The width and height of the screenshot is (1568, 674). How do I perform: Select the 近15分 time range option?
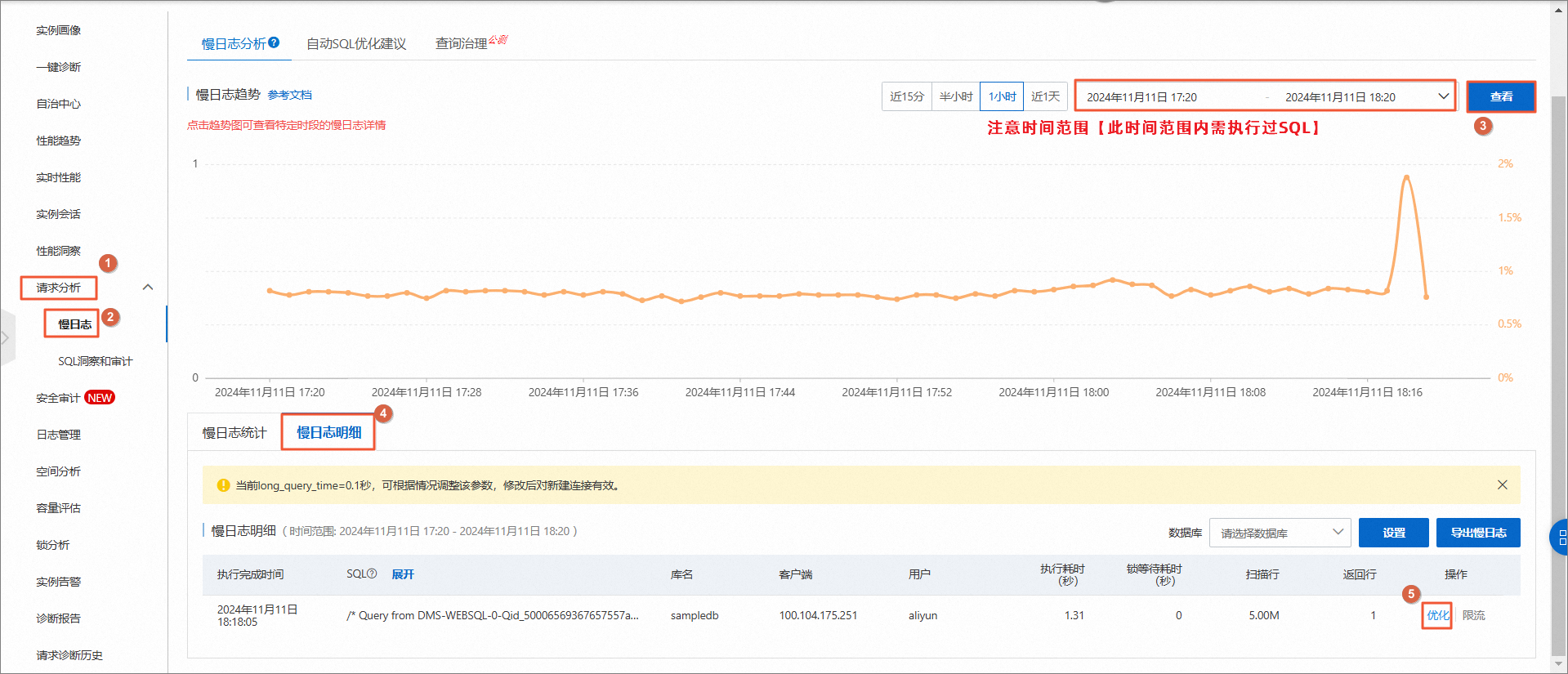(906, 96)
